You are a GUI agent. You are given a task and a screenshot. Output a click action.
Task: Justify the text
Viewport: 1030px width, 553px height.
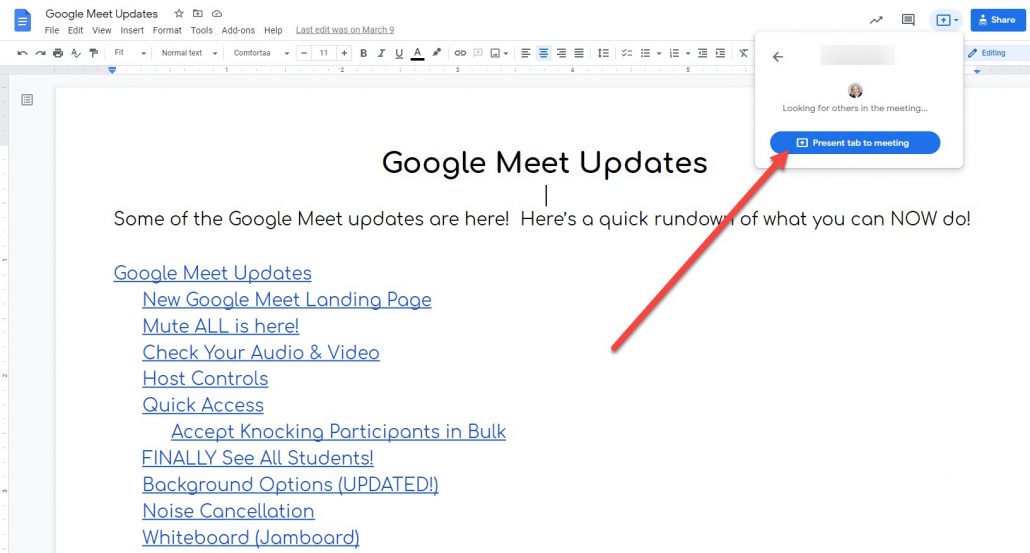click(x=579, y=53)
